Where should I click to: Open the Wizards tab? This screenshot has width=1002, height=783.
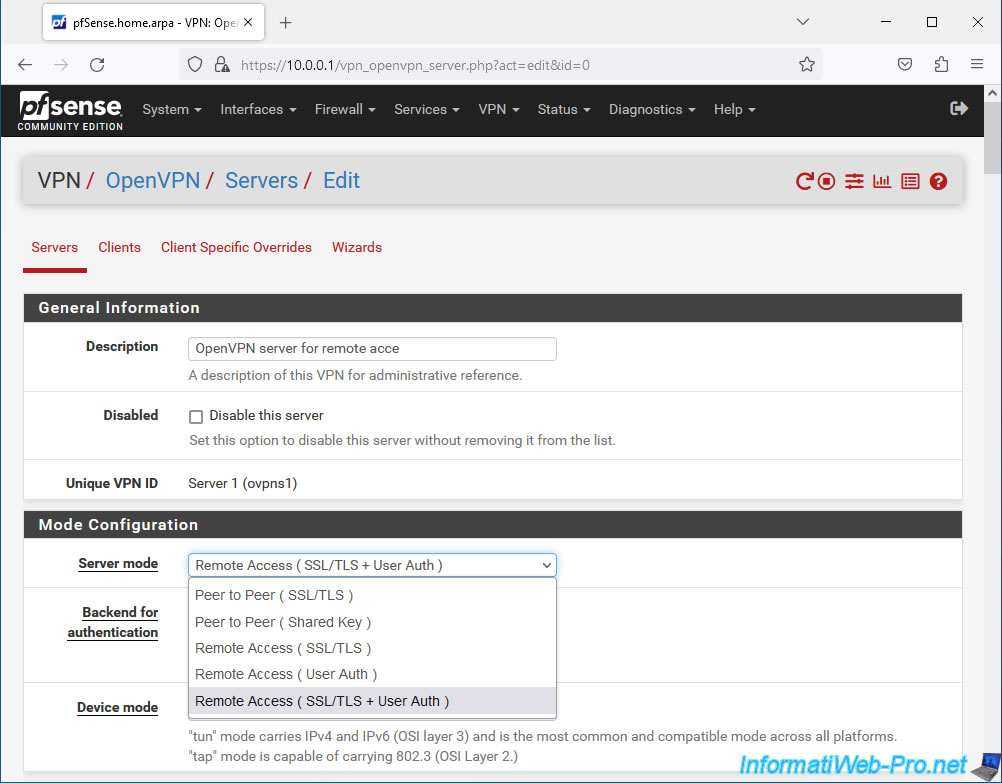tap(357, 247)
